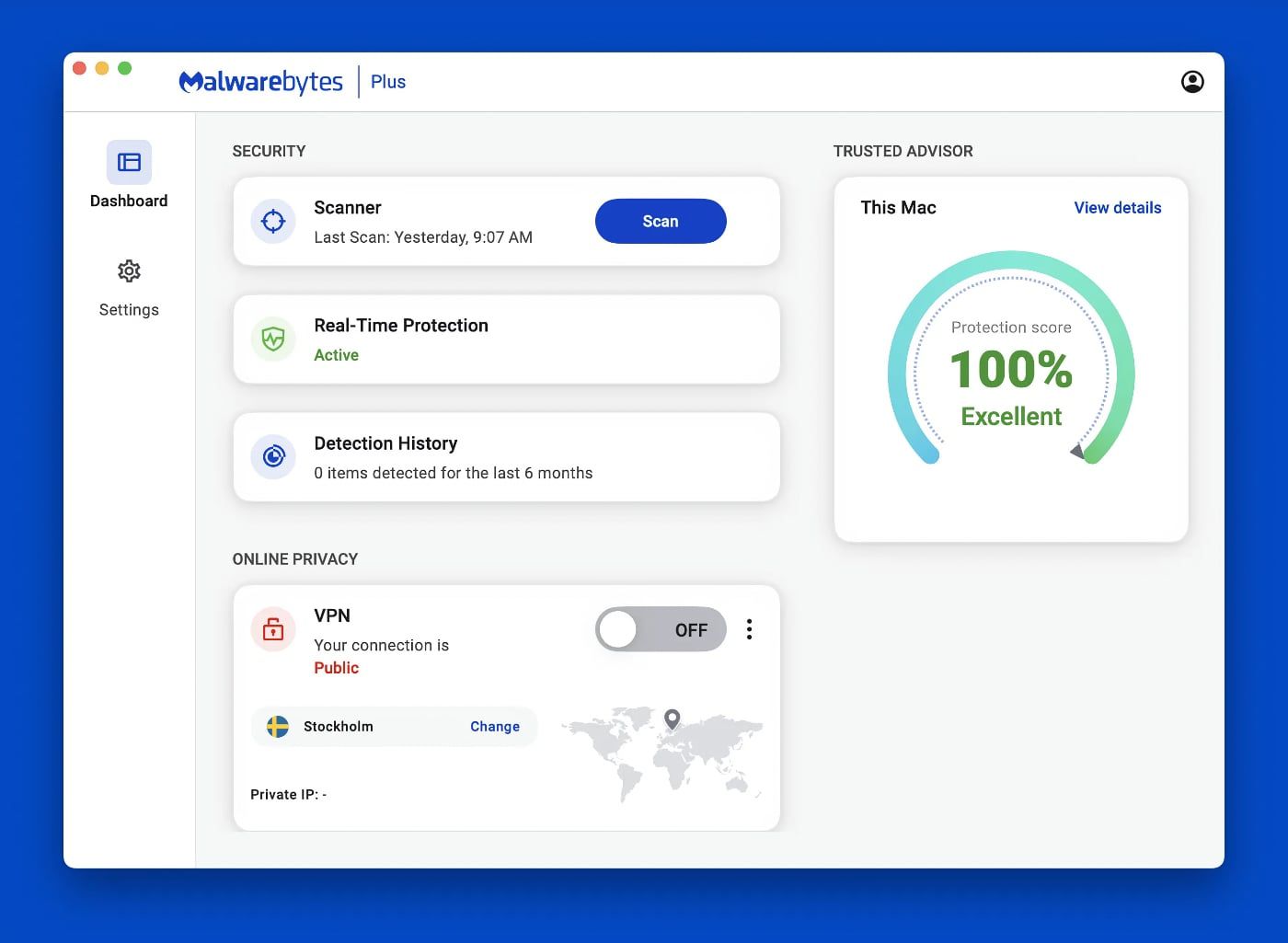This screenshot has width=1288, height=943.
Task: Select the Dashboard label in sidebar
Action: click(x=129, y=201)
